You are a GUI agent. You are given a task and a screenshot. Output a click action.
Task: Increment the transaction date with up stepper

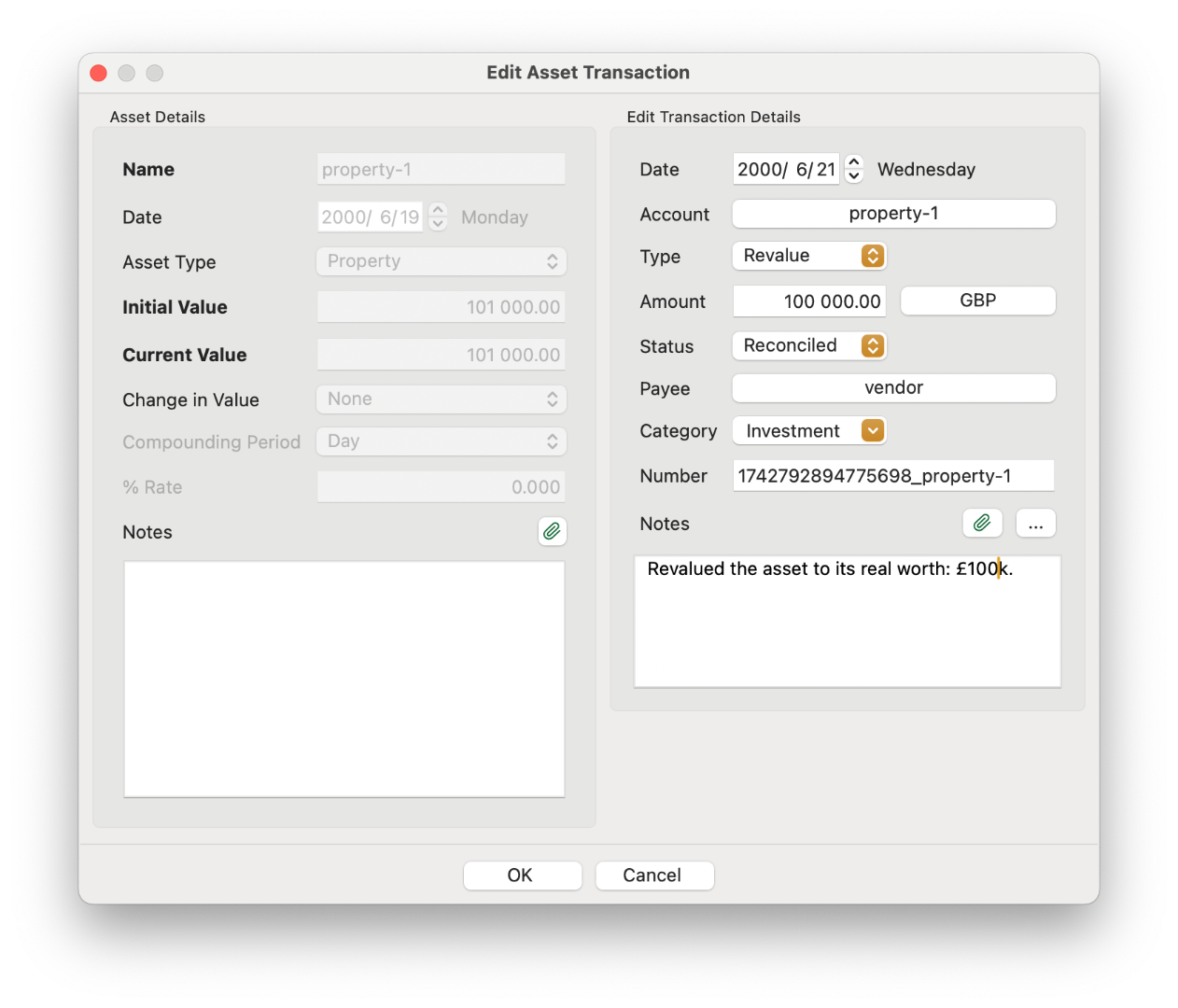point(853,161)
